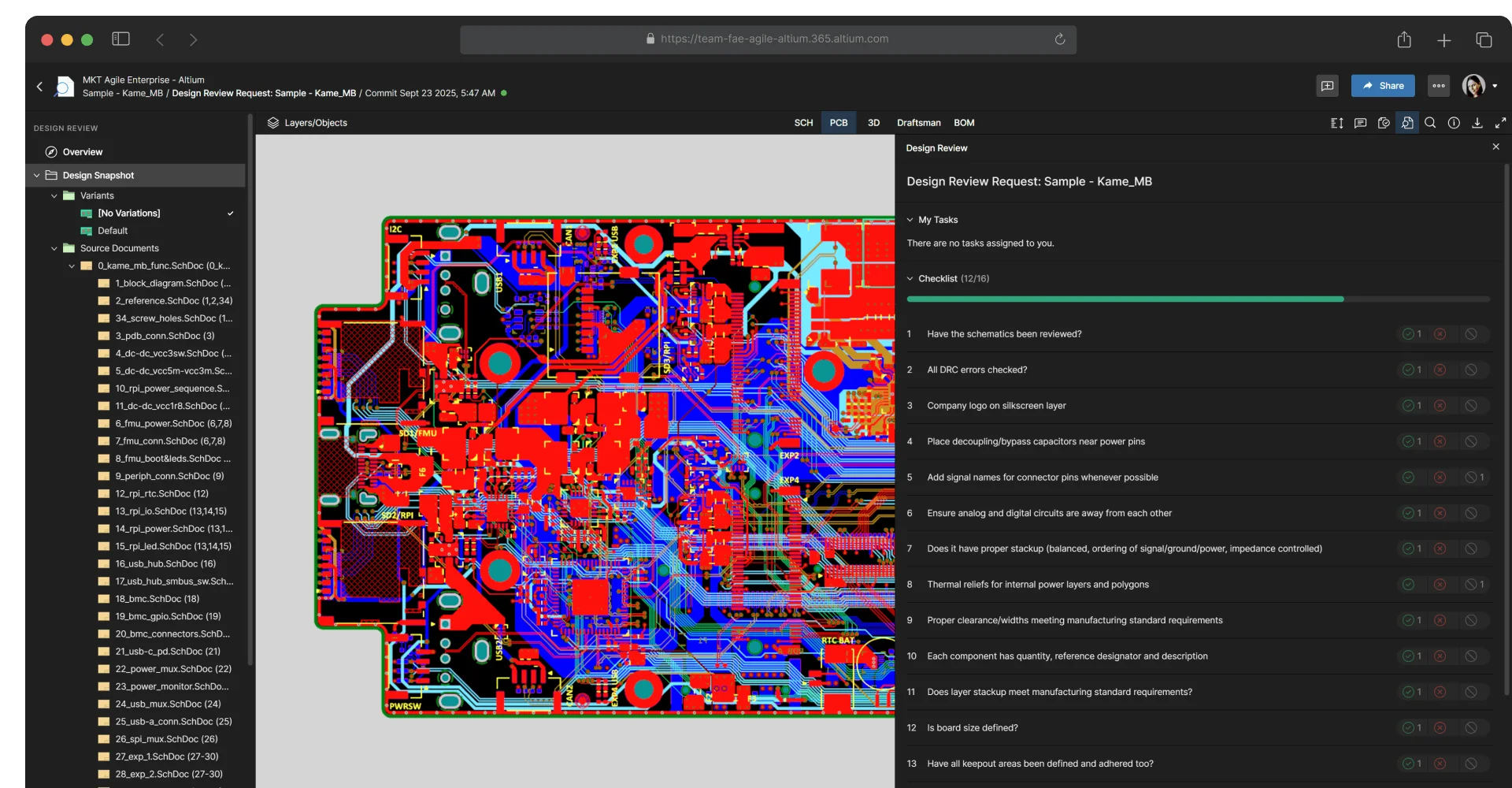Screen dimensions: 1512x788
Task: Open the tasks panel icon with the checkmark
Action: [1384, 123]
